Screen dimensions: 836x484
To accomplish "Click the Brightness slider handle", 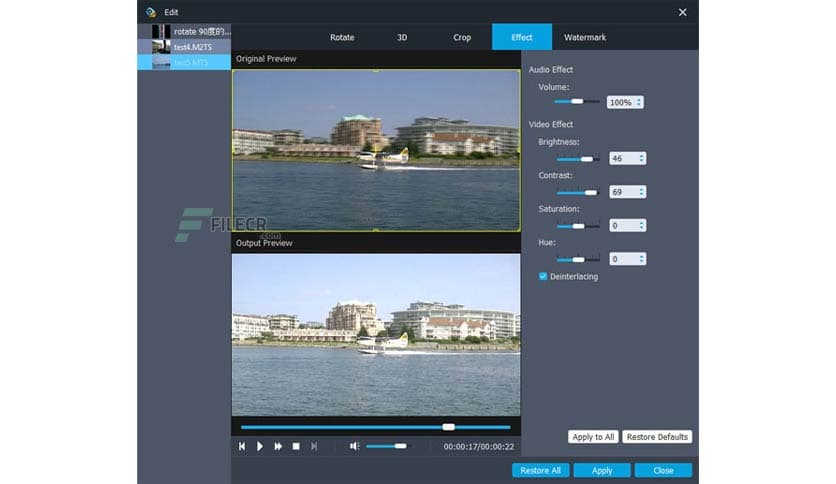I will click(x=586, y=159).
